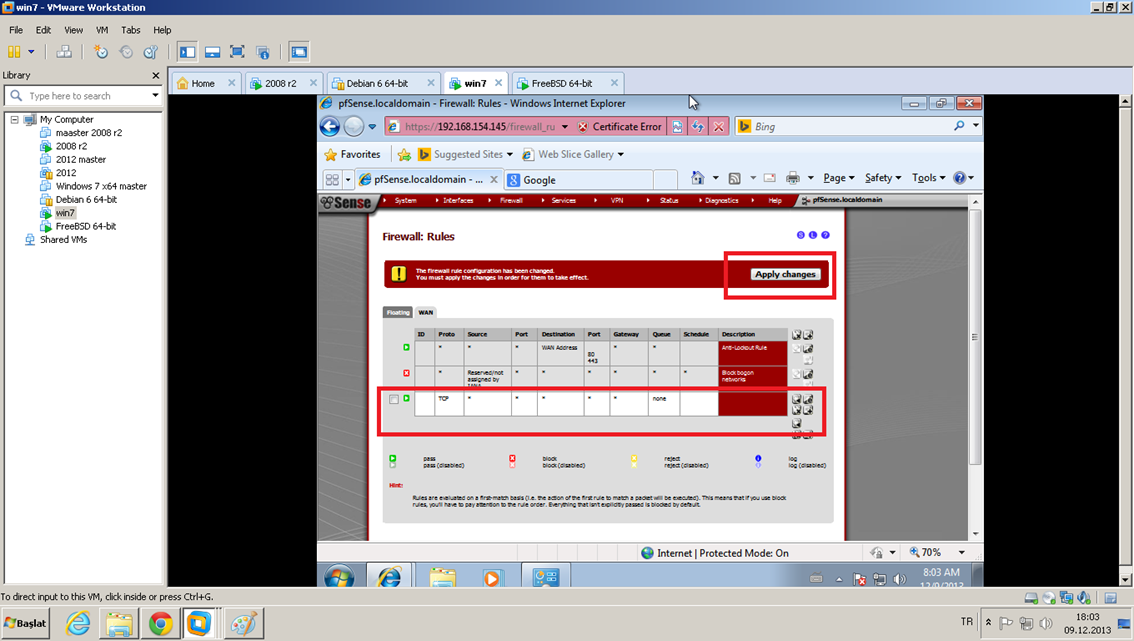Click the library search field

pyautogui.click(x=83, y=95)
